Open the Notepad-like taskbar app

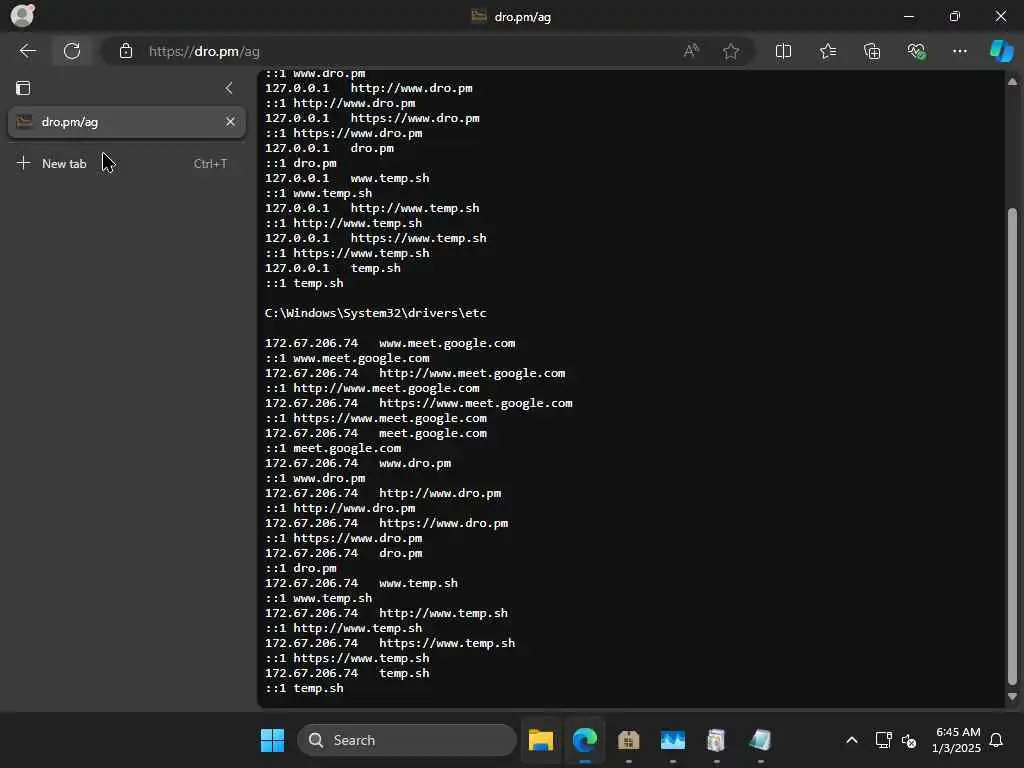(x=760, y=740)
